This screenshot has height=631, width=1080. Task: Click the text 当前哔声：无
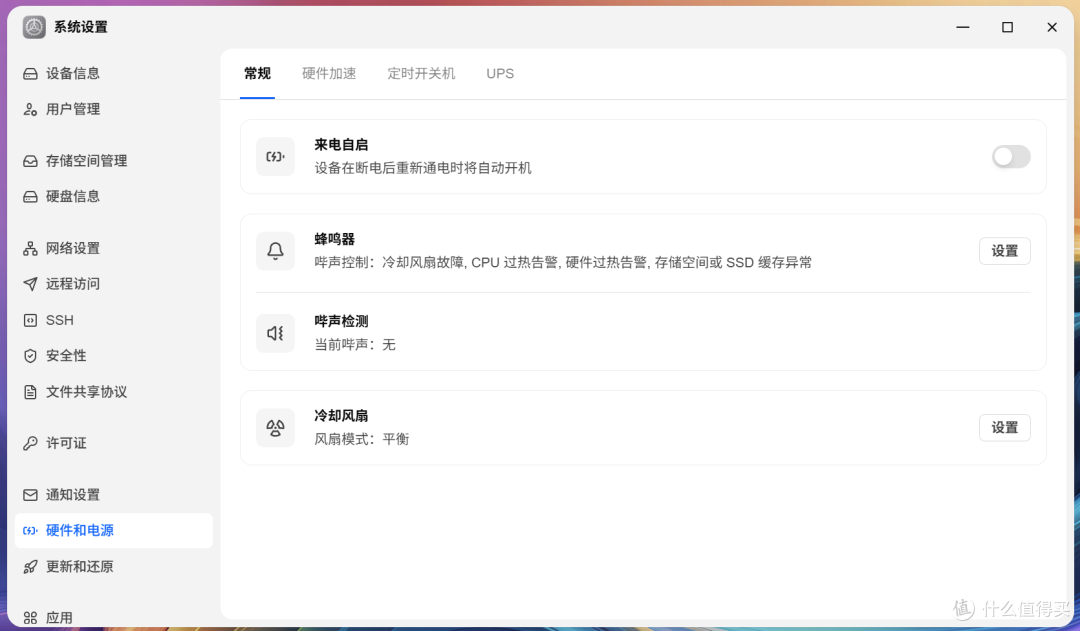click(355, 344)
